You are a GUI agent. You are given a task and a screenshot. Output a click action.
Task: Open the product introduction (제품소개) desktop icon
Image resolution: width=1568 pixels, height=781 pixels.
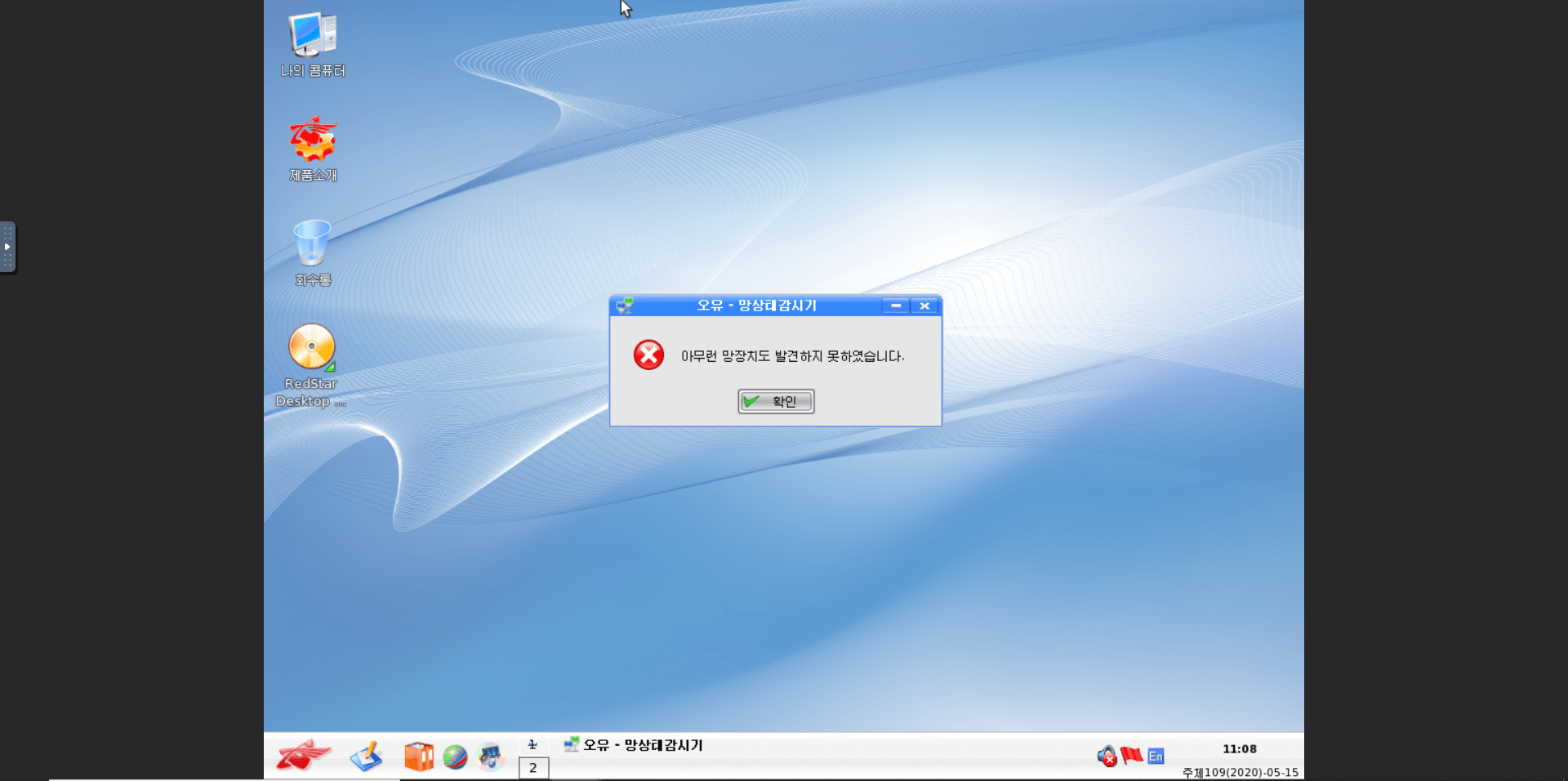[x=312, y=141]
